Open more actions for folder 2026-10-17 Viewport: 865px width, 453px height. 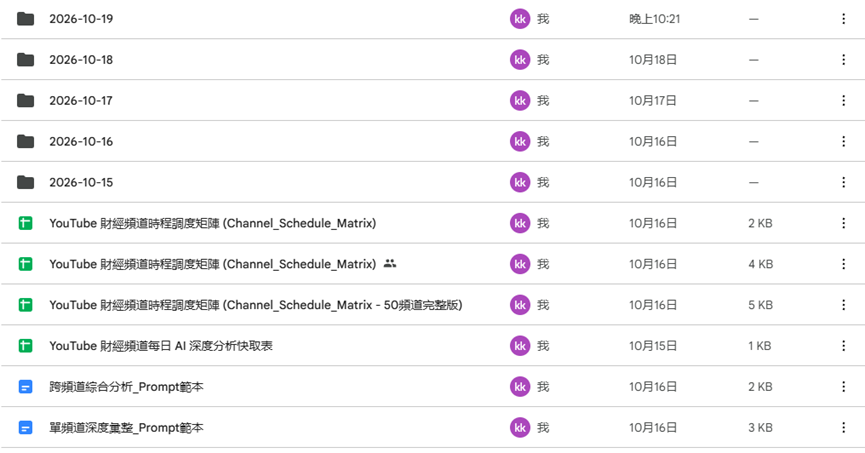(x=843, y=100)
